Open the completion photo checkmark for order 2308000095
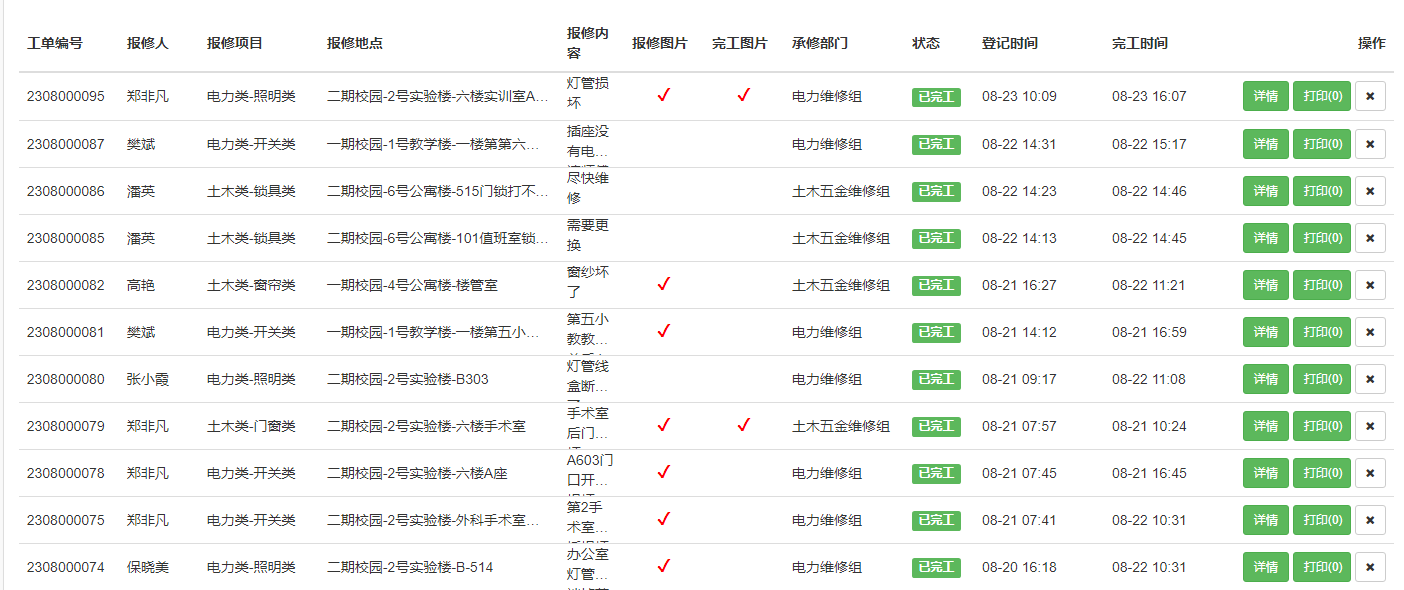Viewport: 1404px width, 590px height. point(743,96)
